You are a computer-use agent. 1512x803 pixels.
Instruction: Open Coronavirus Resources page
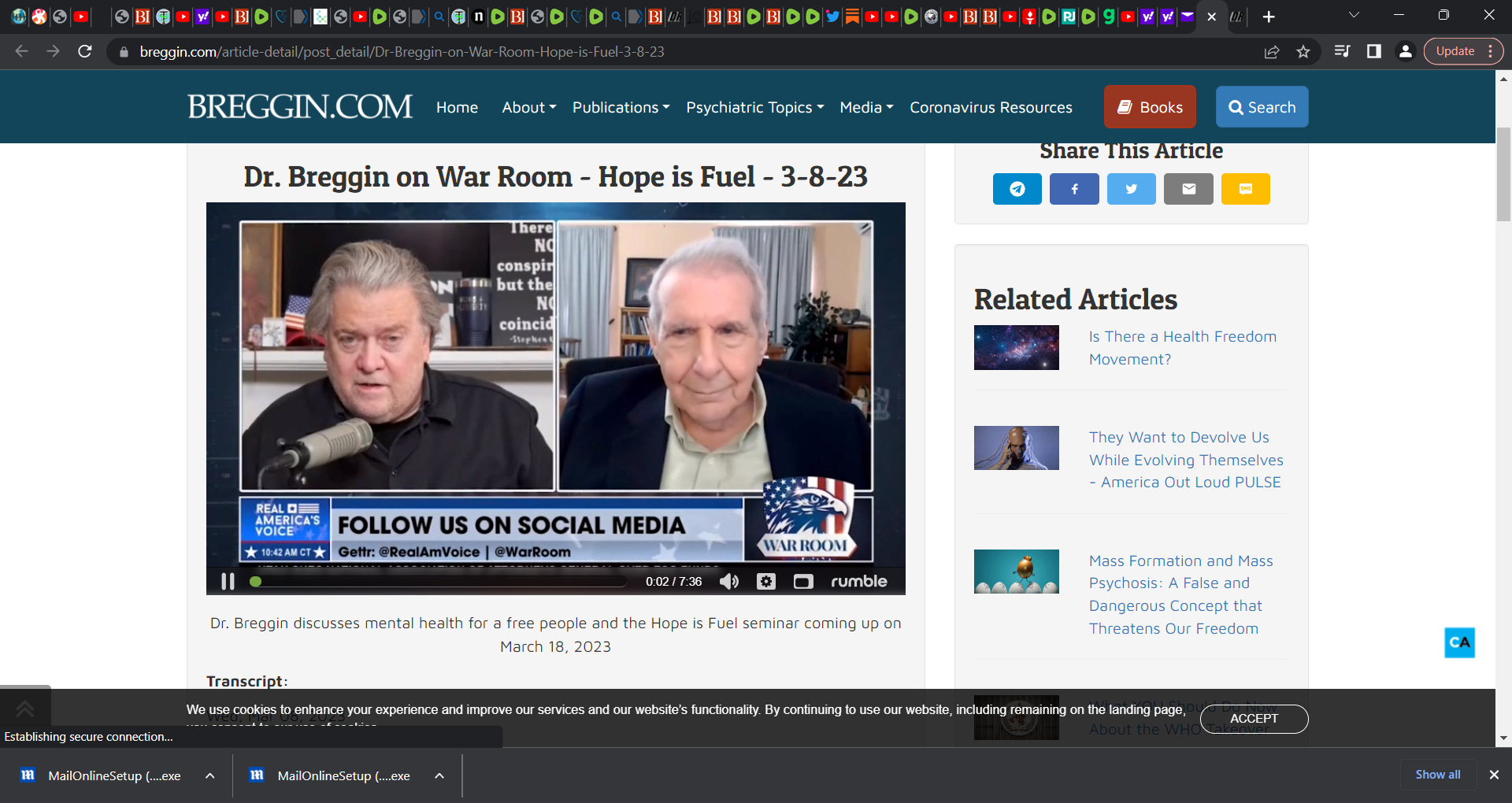991,107
